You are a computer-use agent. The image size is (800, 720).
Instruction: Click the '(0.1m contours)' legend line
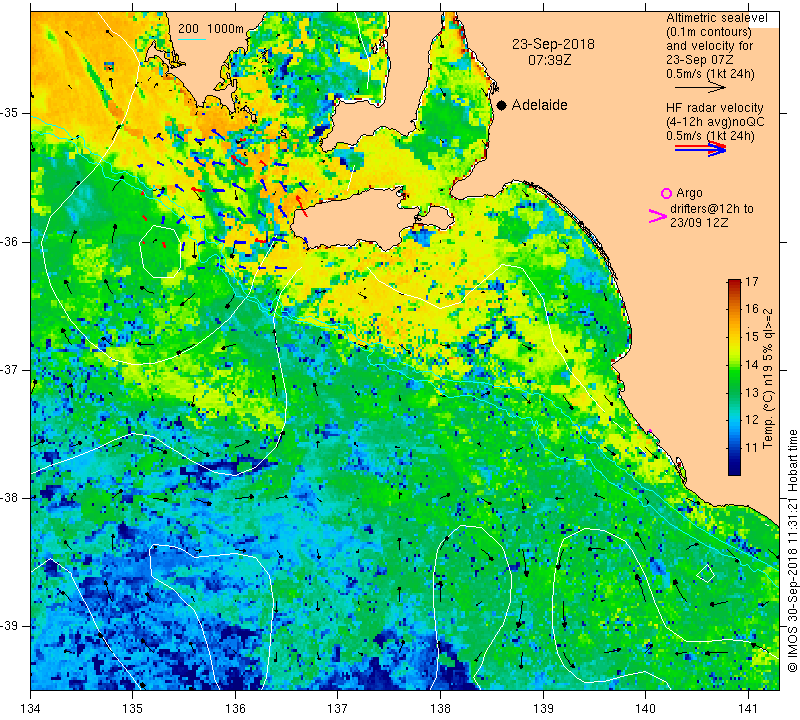709,32
